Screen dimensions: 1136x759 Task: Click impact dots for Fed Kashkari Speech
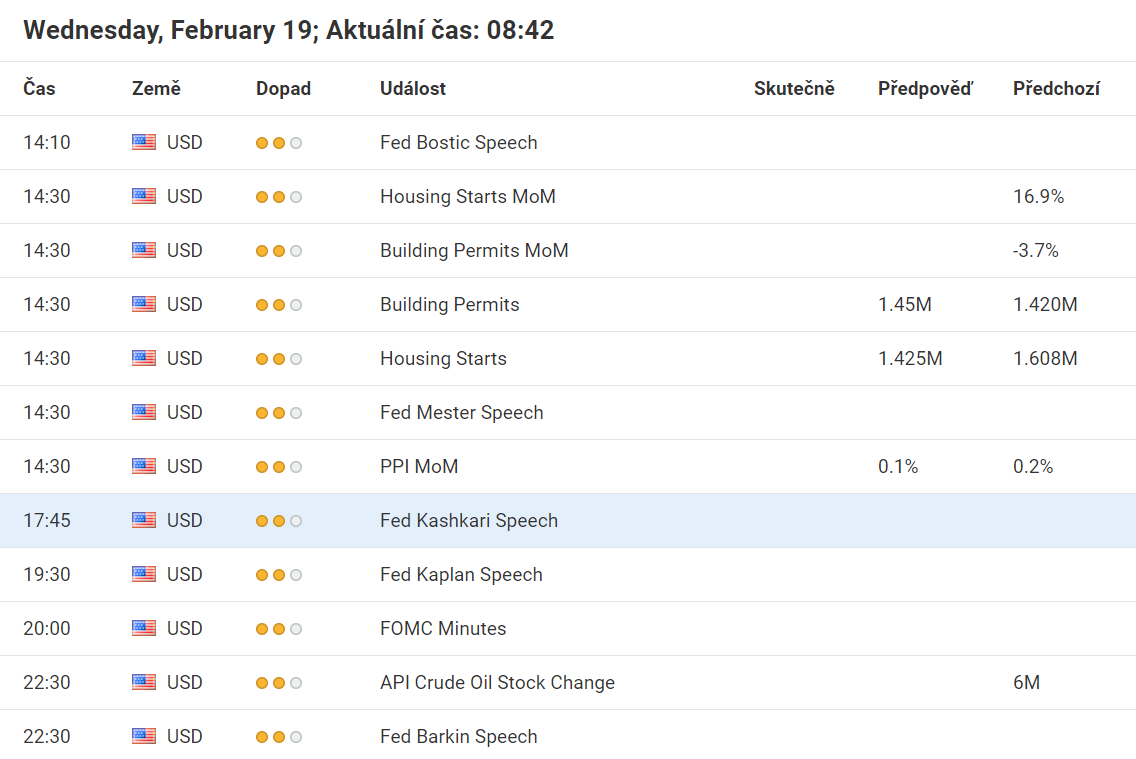click(279, 520)
